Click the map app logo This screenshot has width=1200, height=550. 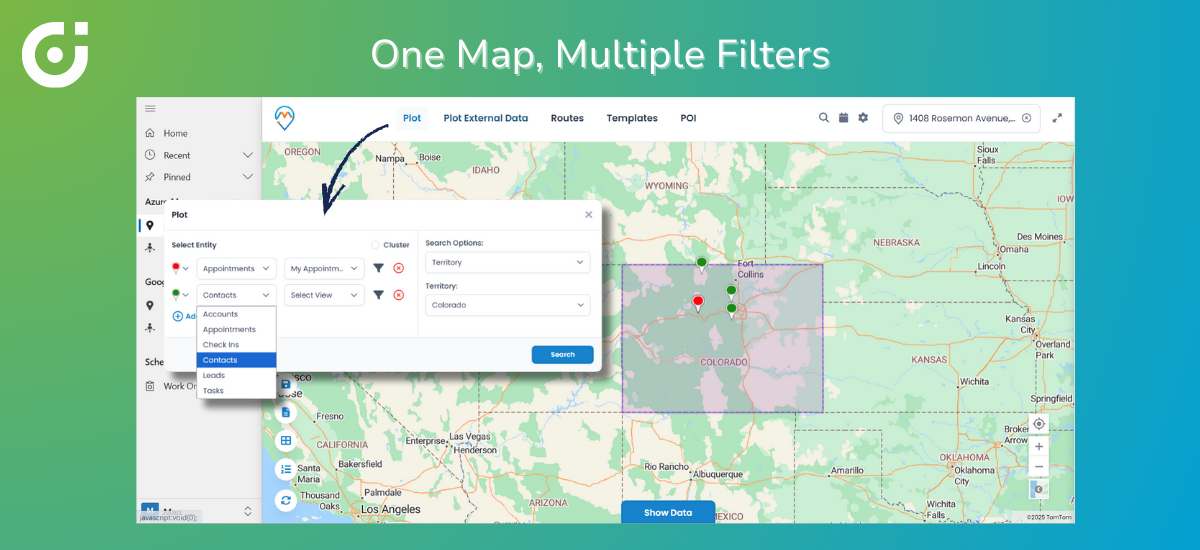285,118
